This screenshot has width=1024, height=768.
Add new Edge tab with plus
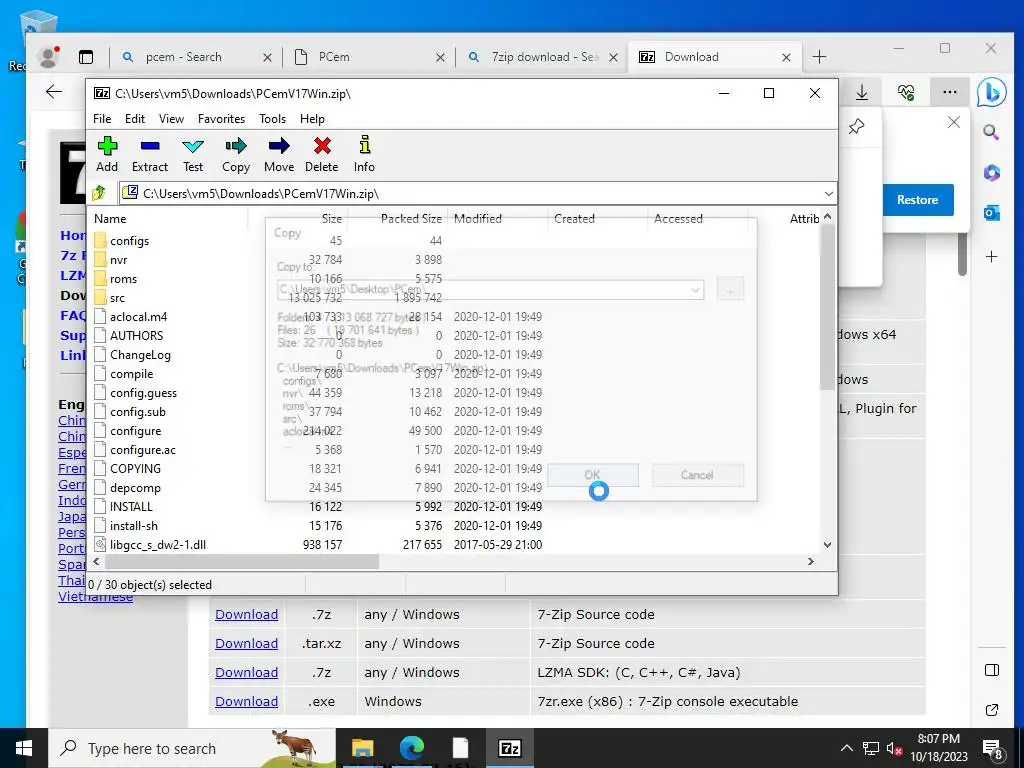pos(819,57)
